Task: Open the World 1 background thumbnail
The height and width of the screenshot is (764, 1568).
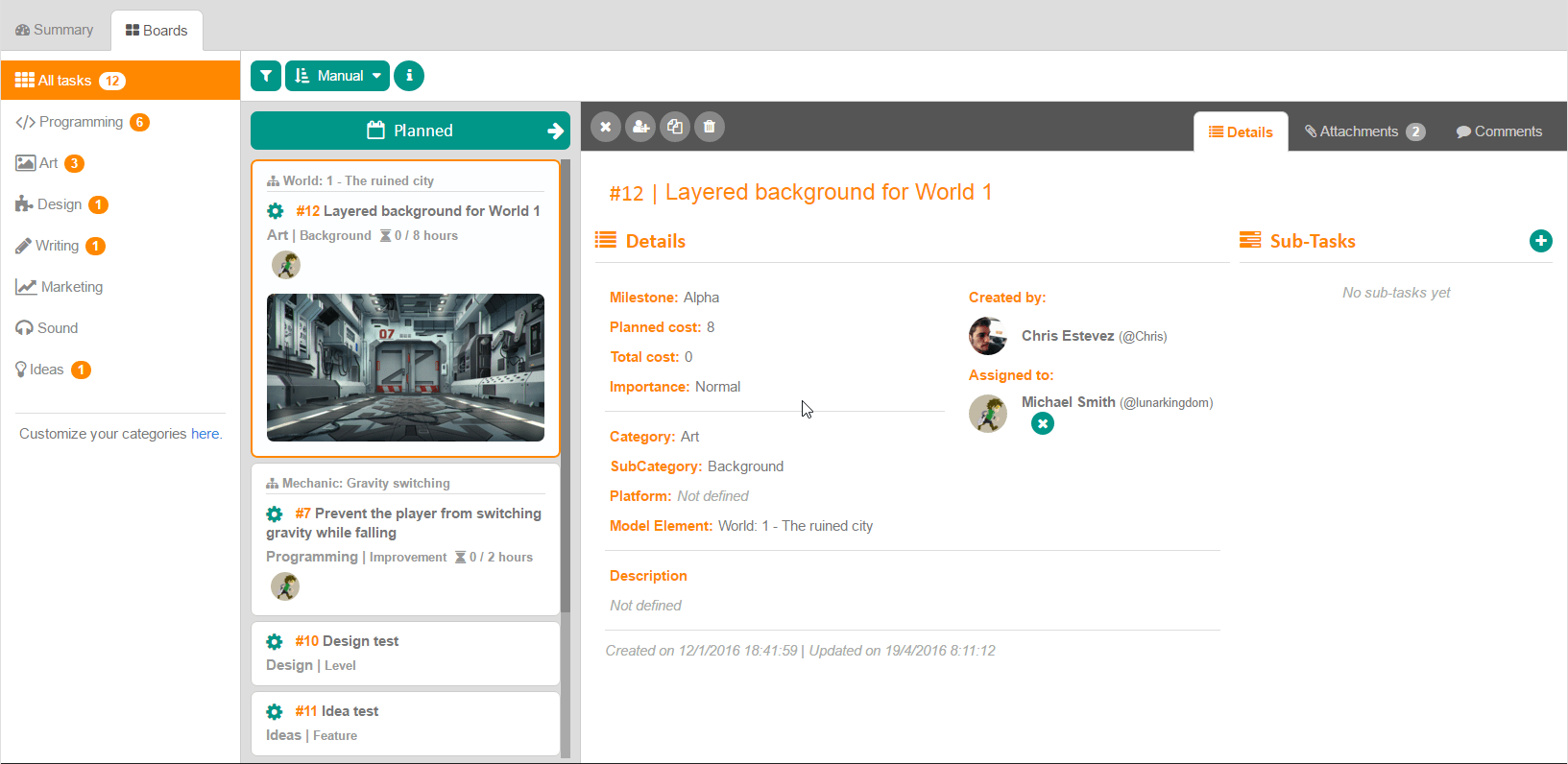Action: pos(405,368)
